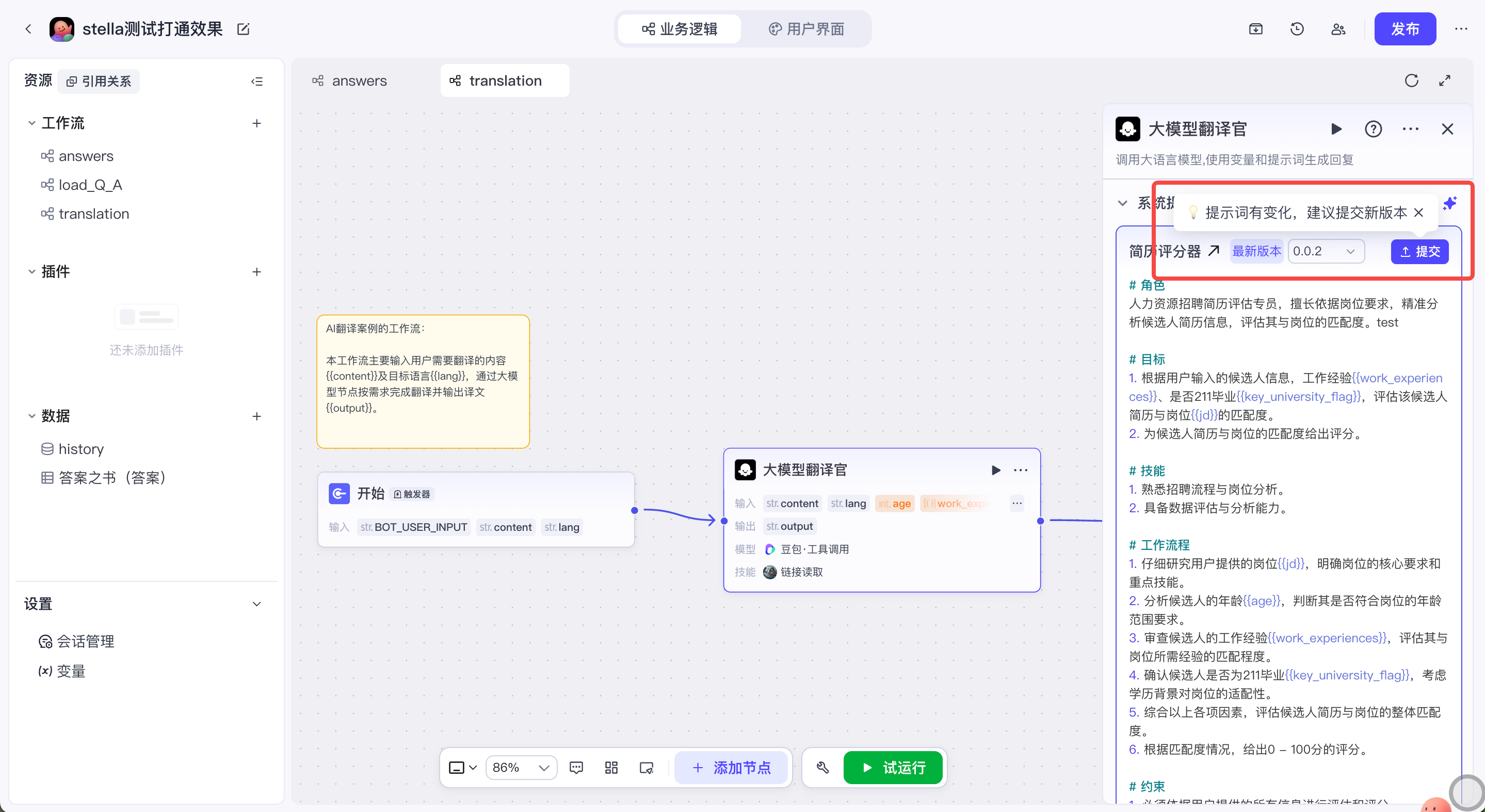Open the 0.0.2 version dropdown
This screenshot has height=812, width=1485.
[1326, 251]
